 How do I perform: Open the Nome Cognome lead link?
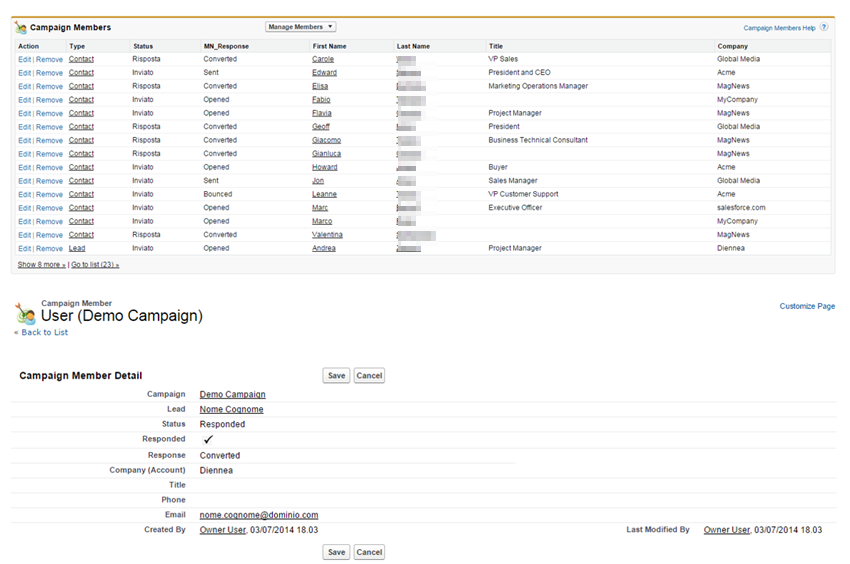231,409
